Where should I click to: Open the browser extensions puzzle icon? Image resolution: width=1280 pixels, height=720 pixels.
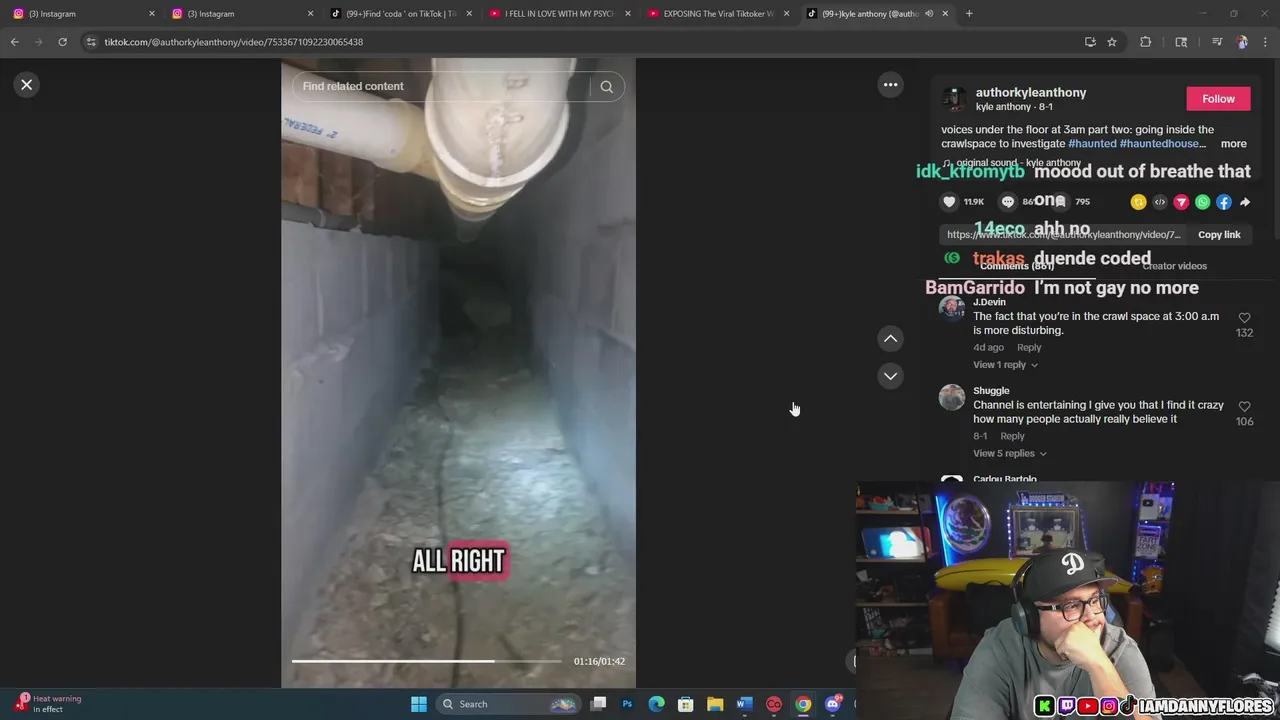pyautogui.click(x=1146, y=42)
